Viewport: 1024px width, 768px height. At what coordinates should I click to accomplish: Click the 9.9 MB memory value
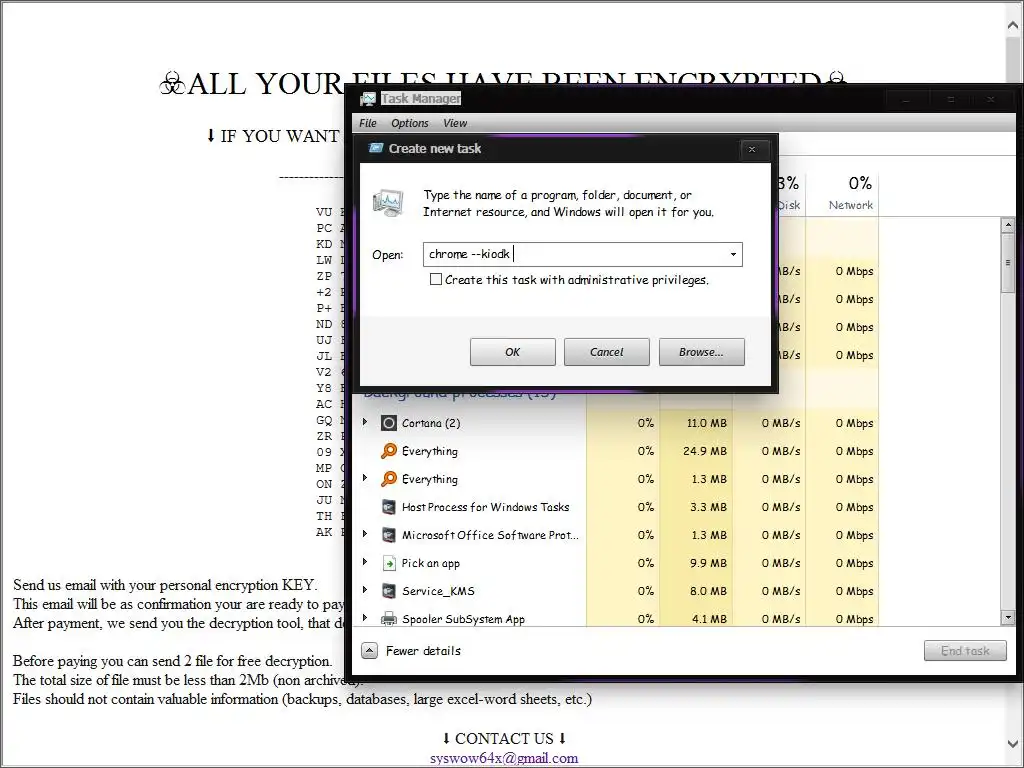[709, 563]
